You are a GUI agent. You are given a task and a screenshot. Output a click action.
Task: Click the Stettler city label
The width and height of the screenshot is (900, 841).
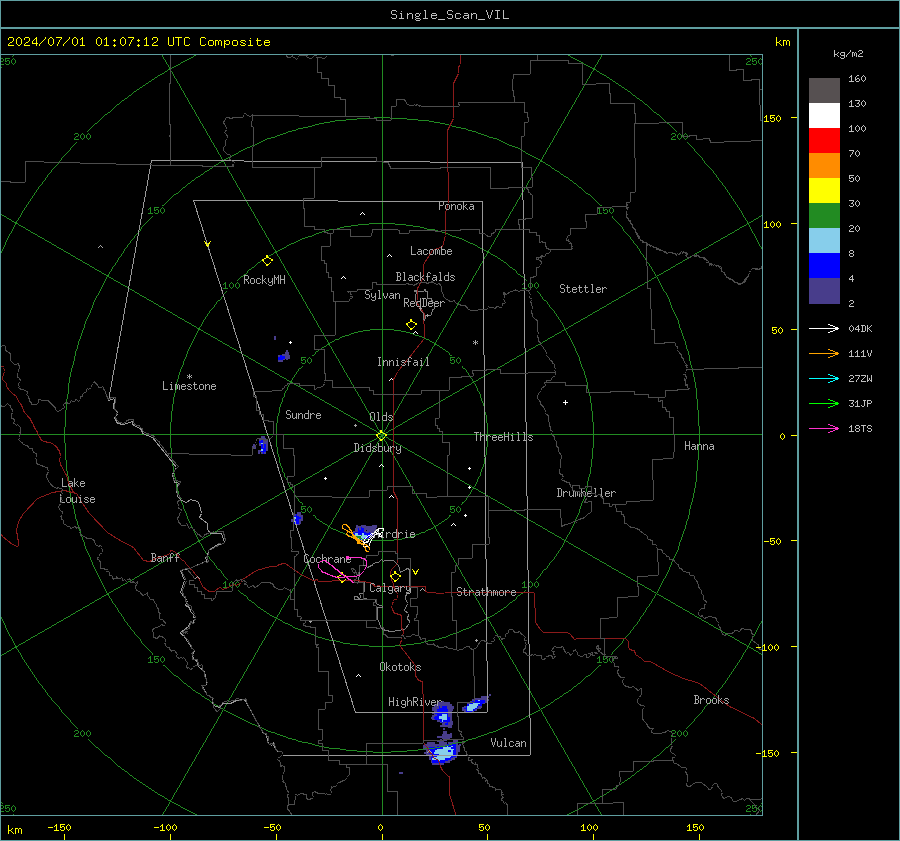tap(583, 289)
